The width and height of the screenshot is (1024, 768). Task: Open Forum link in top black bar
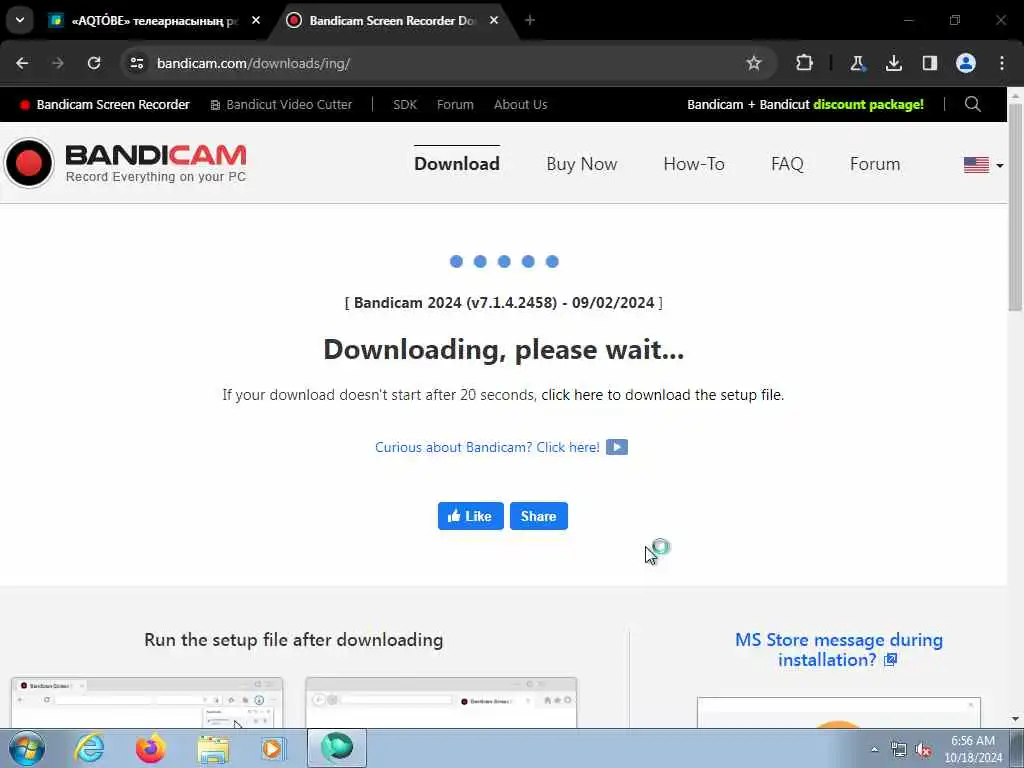455,104
